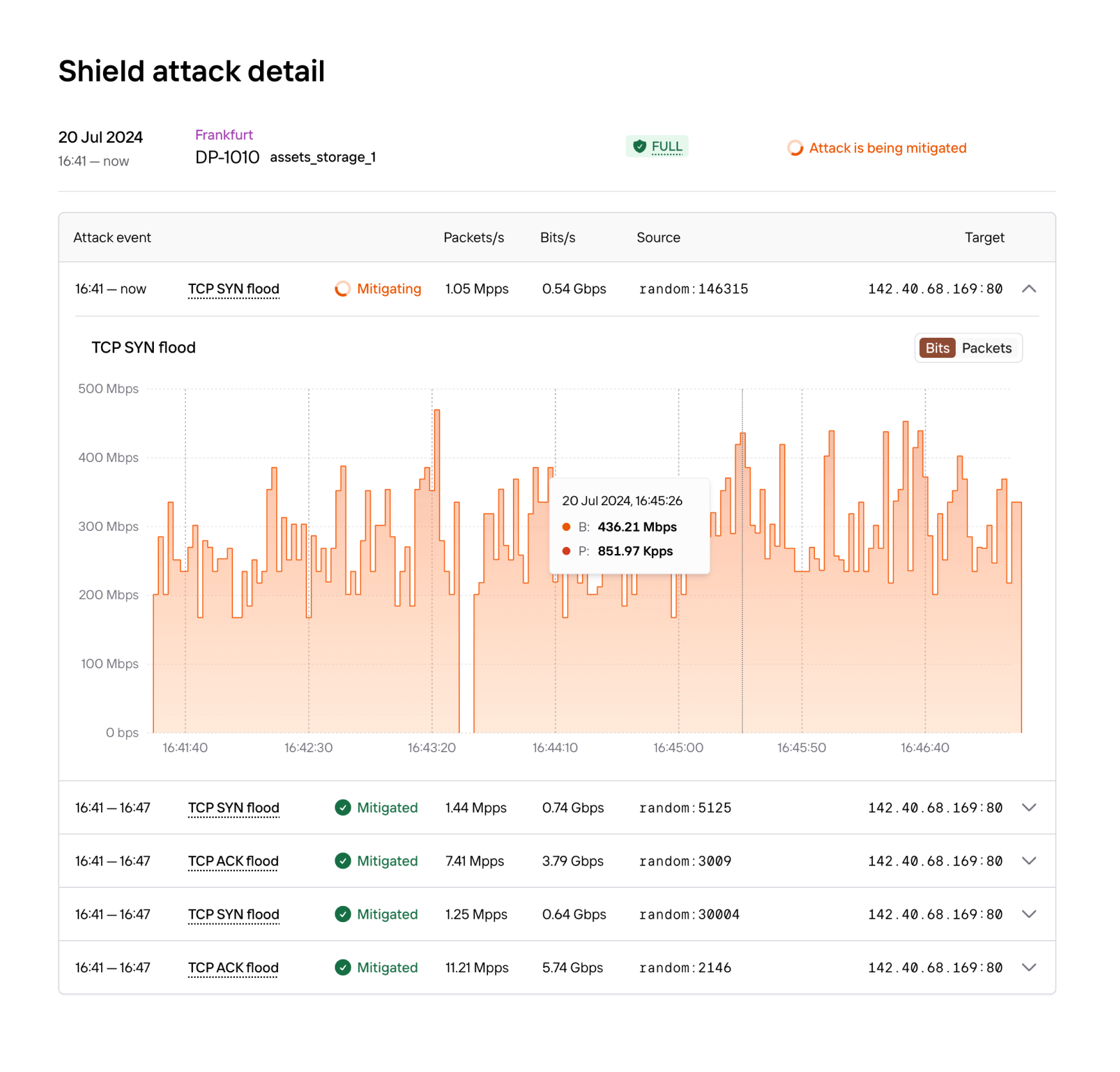Open TCP SYN flood link in 1.44 Mpps row
The image size is (1120, 1072).
click(234, 808)
